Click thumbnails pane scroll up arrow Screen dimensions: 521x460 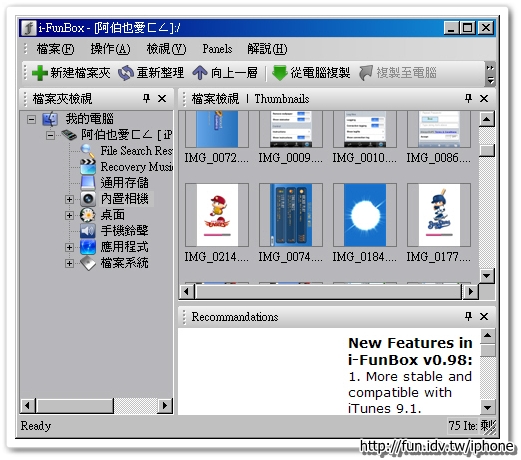coord(487,119)
